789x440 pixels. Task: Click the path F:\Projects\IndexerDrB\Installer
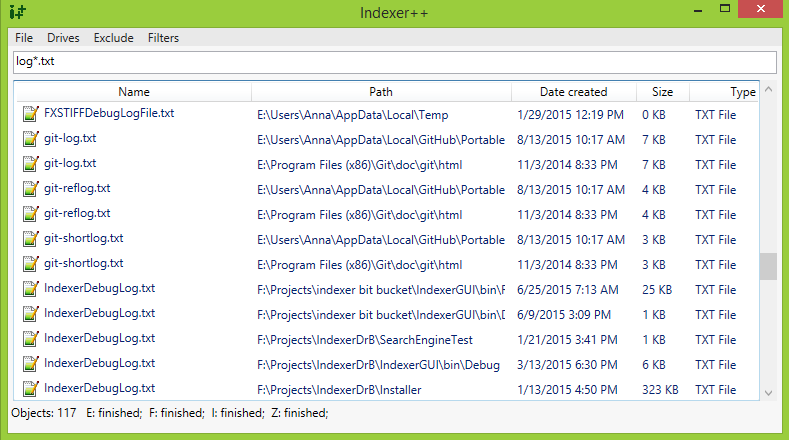tap(339, 390)
